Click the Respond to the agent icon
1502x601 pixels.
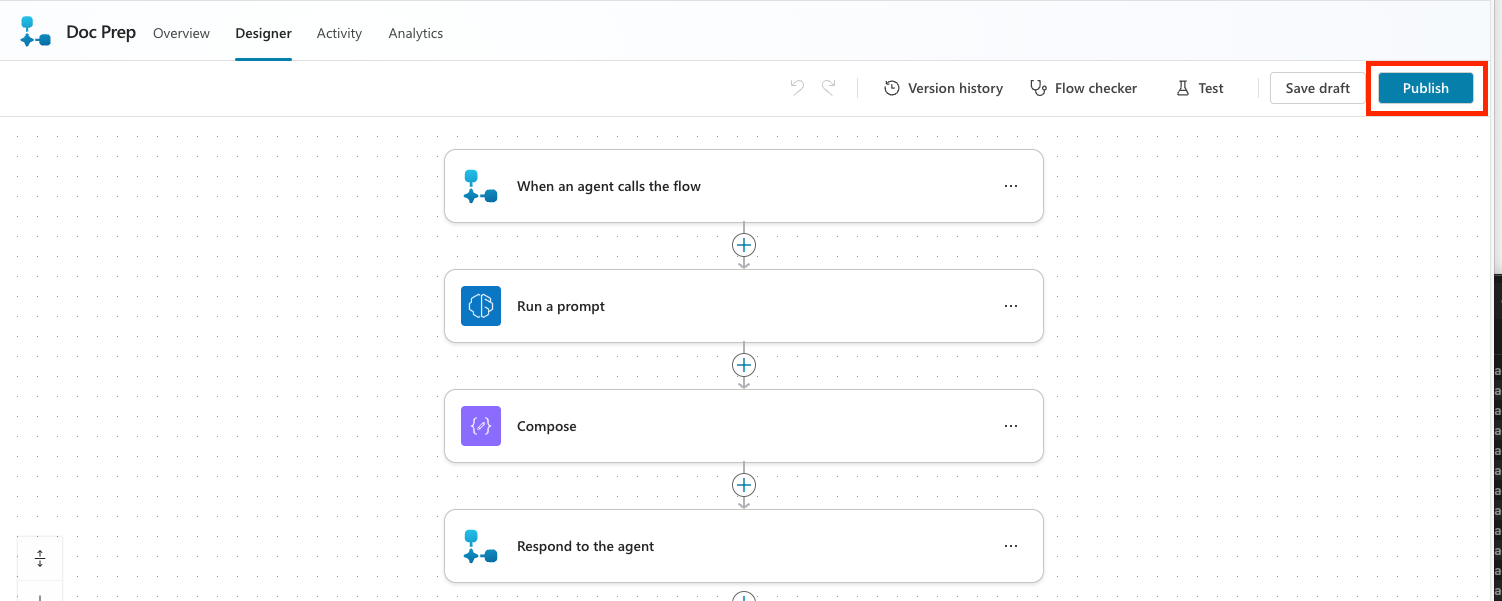click(x=481, y=546)
